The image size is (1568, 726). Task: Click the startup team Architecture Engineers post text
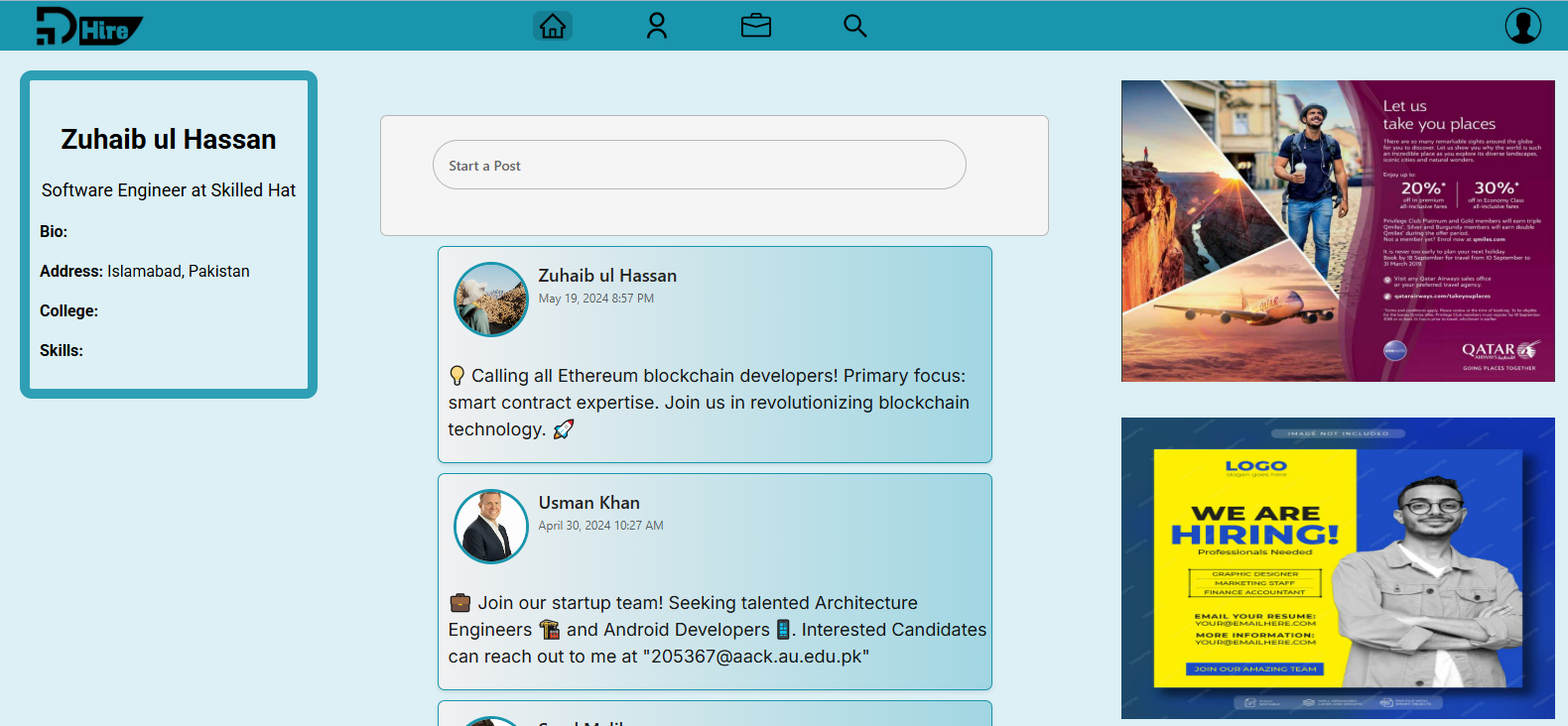[717, 630]
